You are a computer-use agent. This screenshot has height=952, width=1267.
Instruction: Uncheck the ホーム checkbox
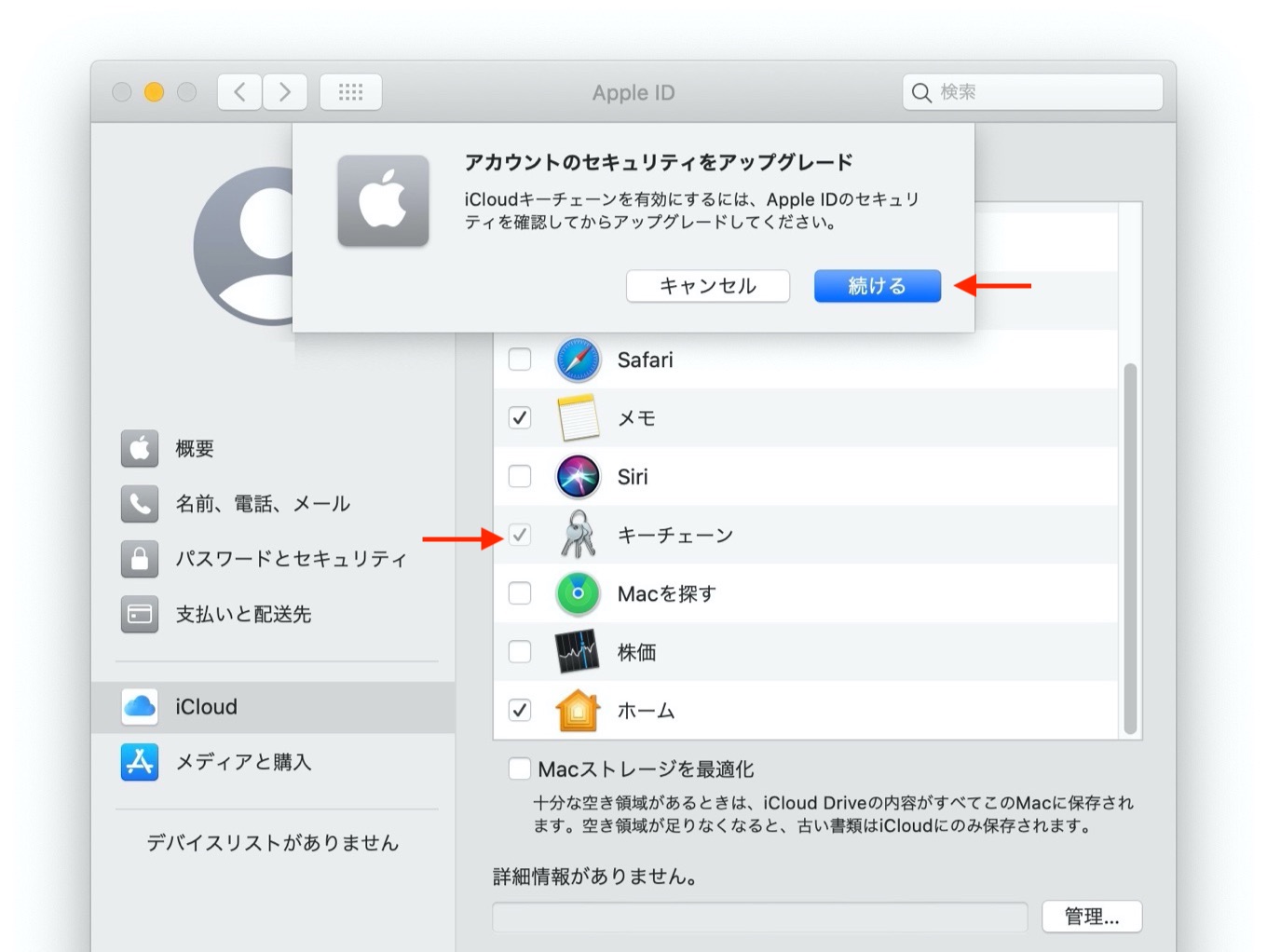[x=520, y=710]
